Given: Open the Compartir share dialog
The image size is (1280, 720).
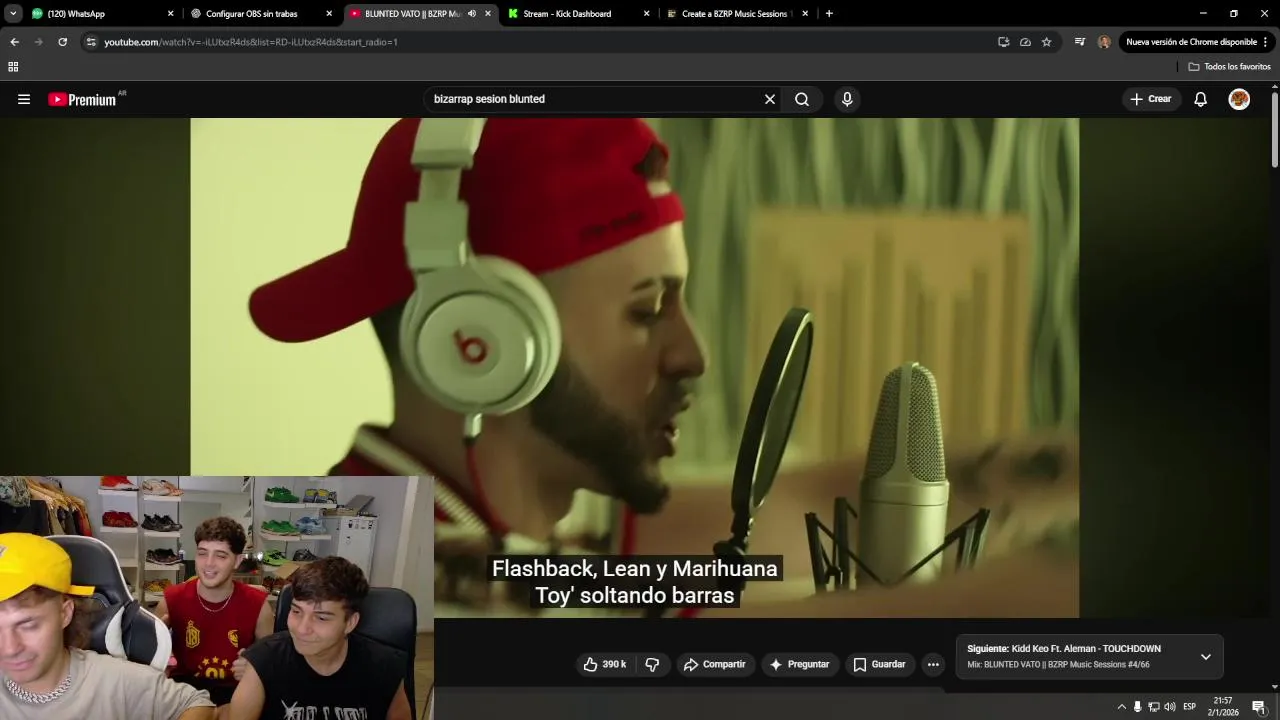Looking at the screenshot, I should pos(715,664).
